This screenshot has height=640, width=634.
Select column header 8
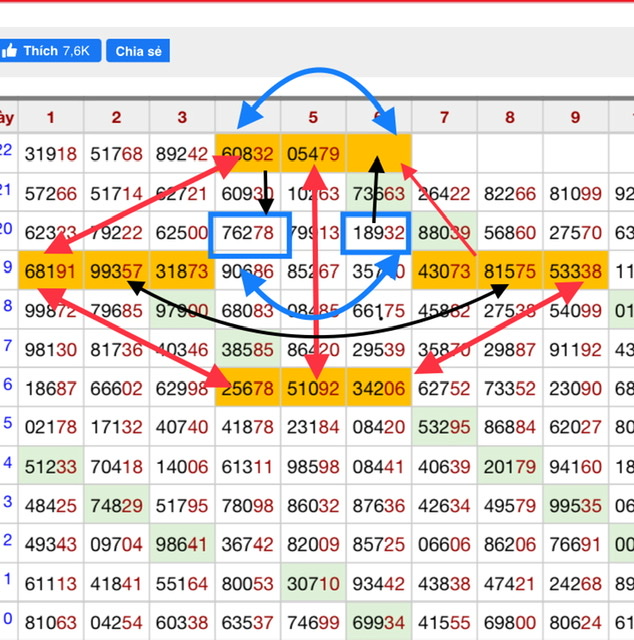pyautogui.click(x=510, y=117)
